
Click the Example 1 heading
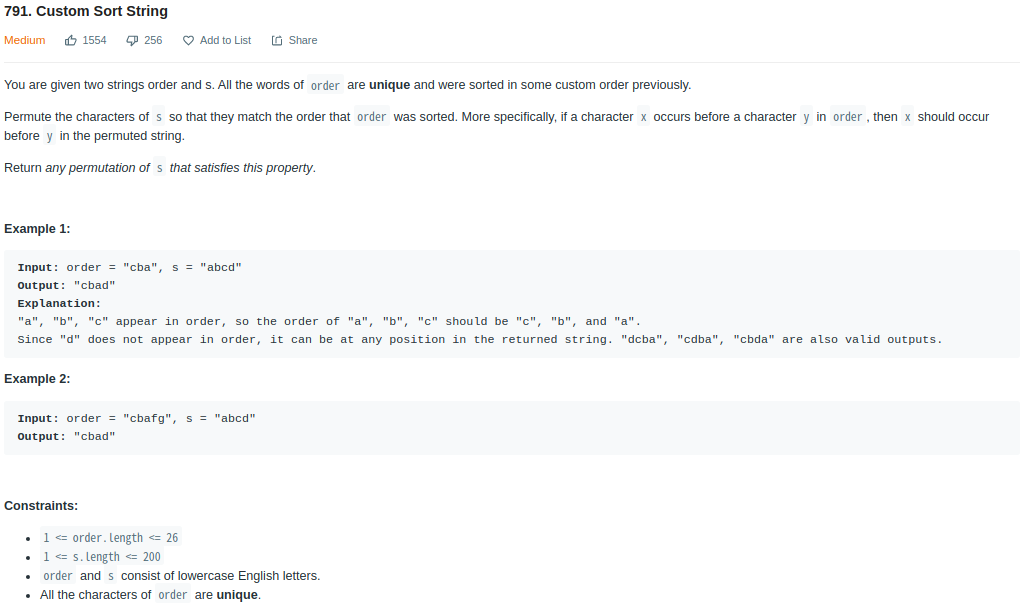pos(37,229)
